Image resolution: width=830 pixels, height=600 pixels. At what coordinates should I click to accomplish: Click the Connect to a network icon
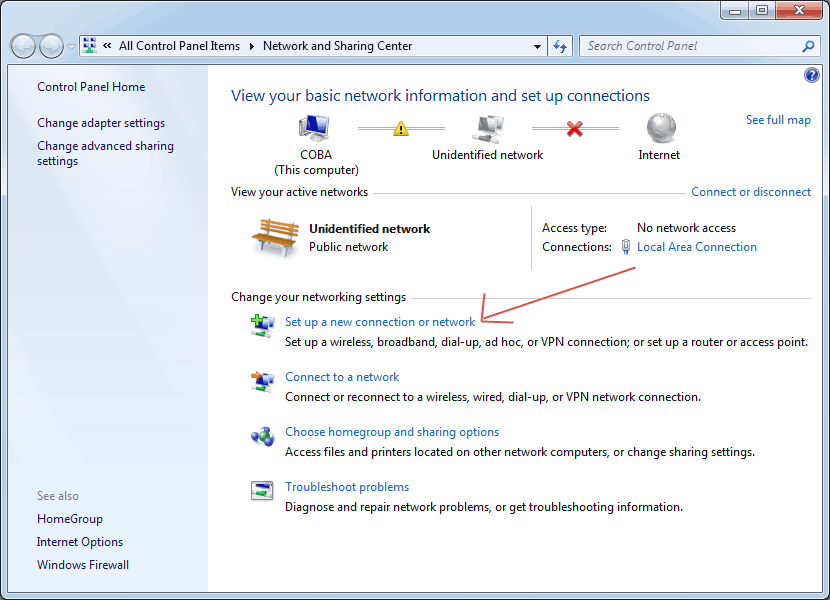click(x=263, y=381)
